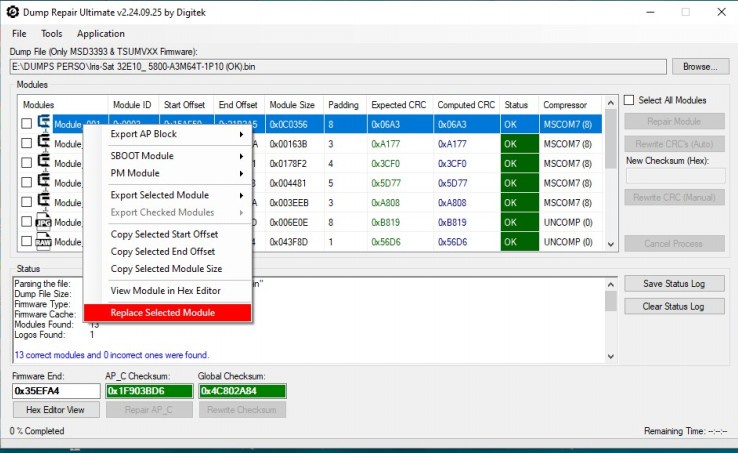Image resolution: width=738 pixels, height=453 pixels.
Task: Click the module icon in the 0x0178F2 row
Action: pos(44,162)
